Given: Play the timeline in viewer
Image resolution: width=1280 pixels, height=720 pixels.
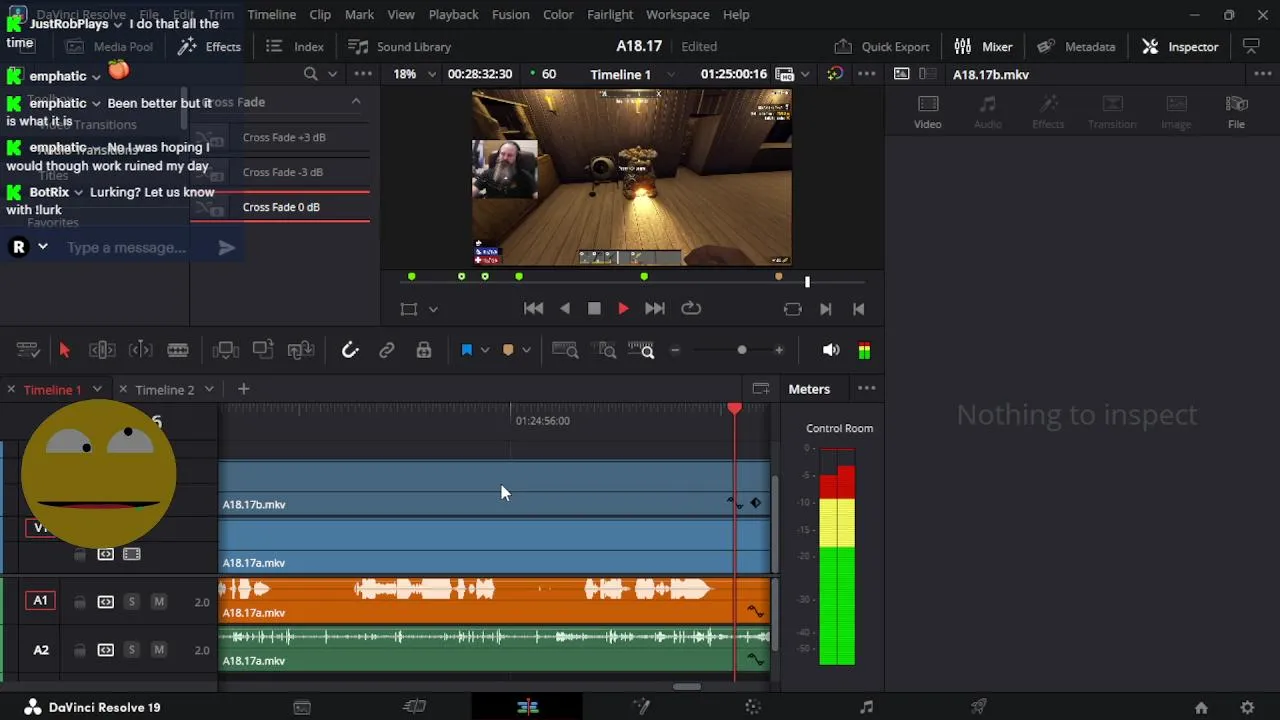Looking at the screenshot, I should (623, 309).
